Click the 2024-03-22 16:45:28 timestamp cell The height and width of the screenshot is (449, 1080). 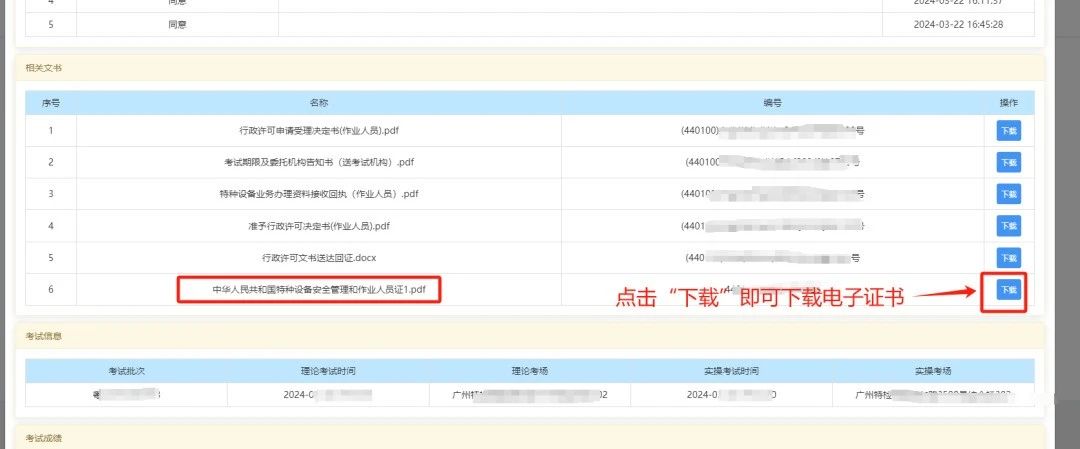tap(957, 24)
